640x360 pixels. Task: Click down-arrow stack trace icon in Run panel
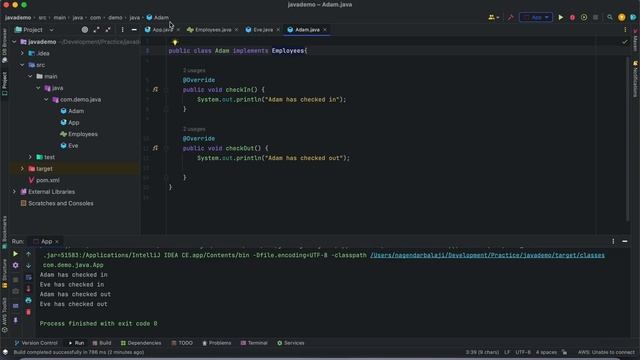pyautogui.click(x=29, y=266)
